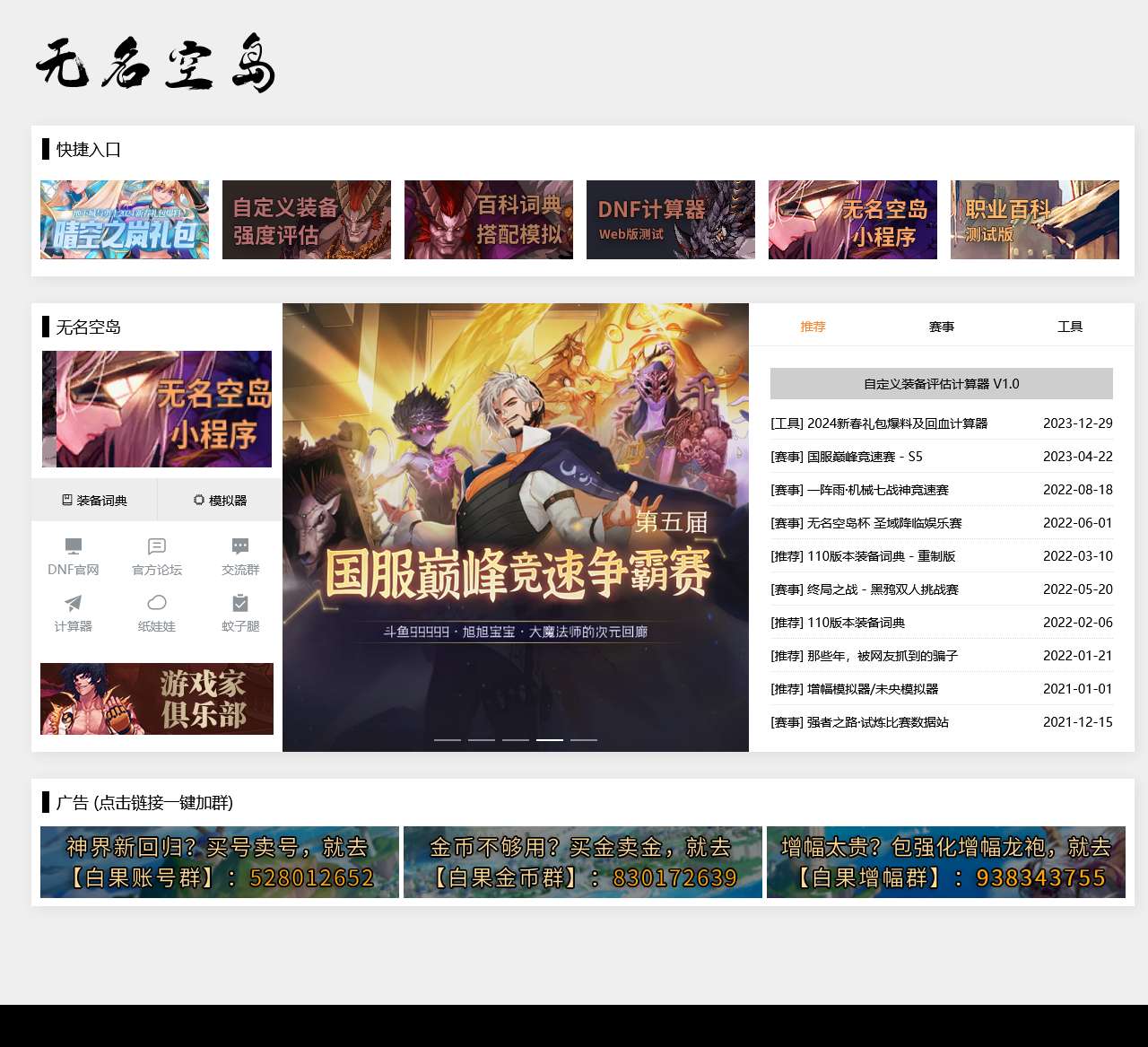
Task: Switch to the 工具 tab
Action: coord(1070,327)
